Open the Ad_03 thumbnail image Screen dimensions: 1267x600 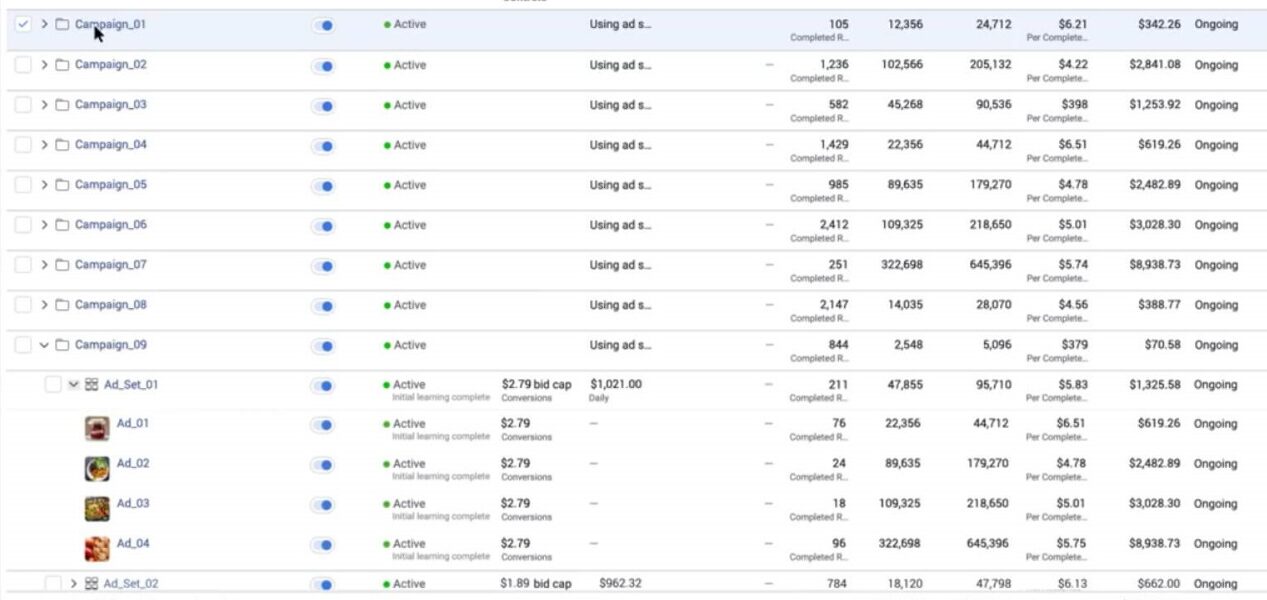(97, 509)
